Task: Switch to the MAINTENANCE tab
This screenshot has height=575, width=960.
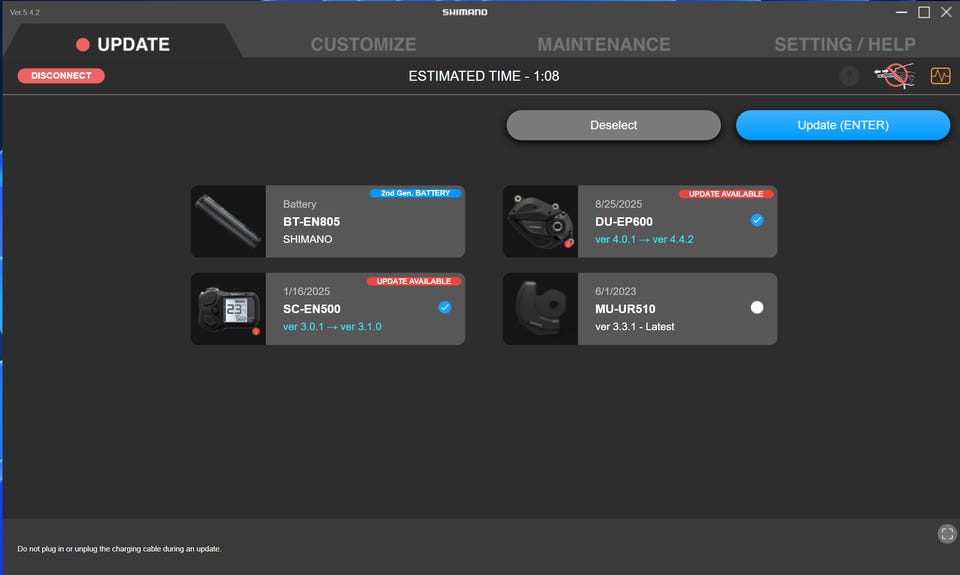Action: coord(604,44)
